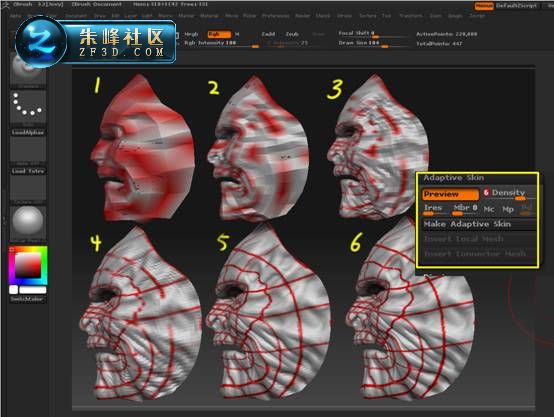Image resolution: width=554 pixels, height=417 pixels.
Task: Open the gray material sphere picker
Action: point(28,221)
